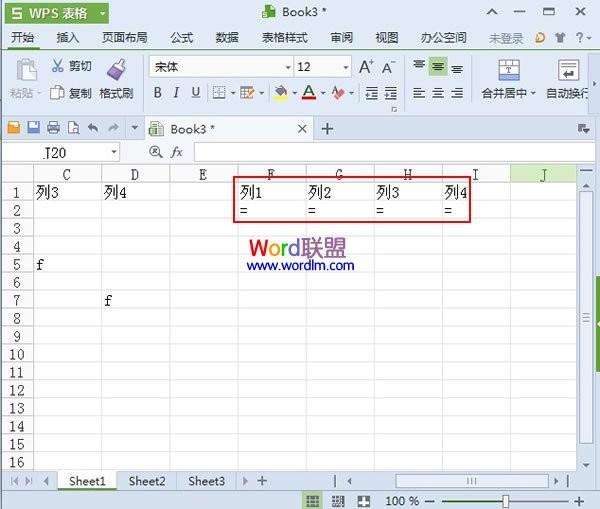Open the font size dropdown 12
The width and height of the screenshot is (600, 509).
click(x=346, y=67)
